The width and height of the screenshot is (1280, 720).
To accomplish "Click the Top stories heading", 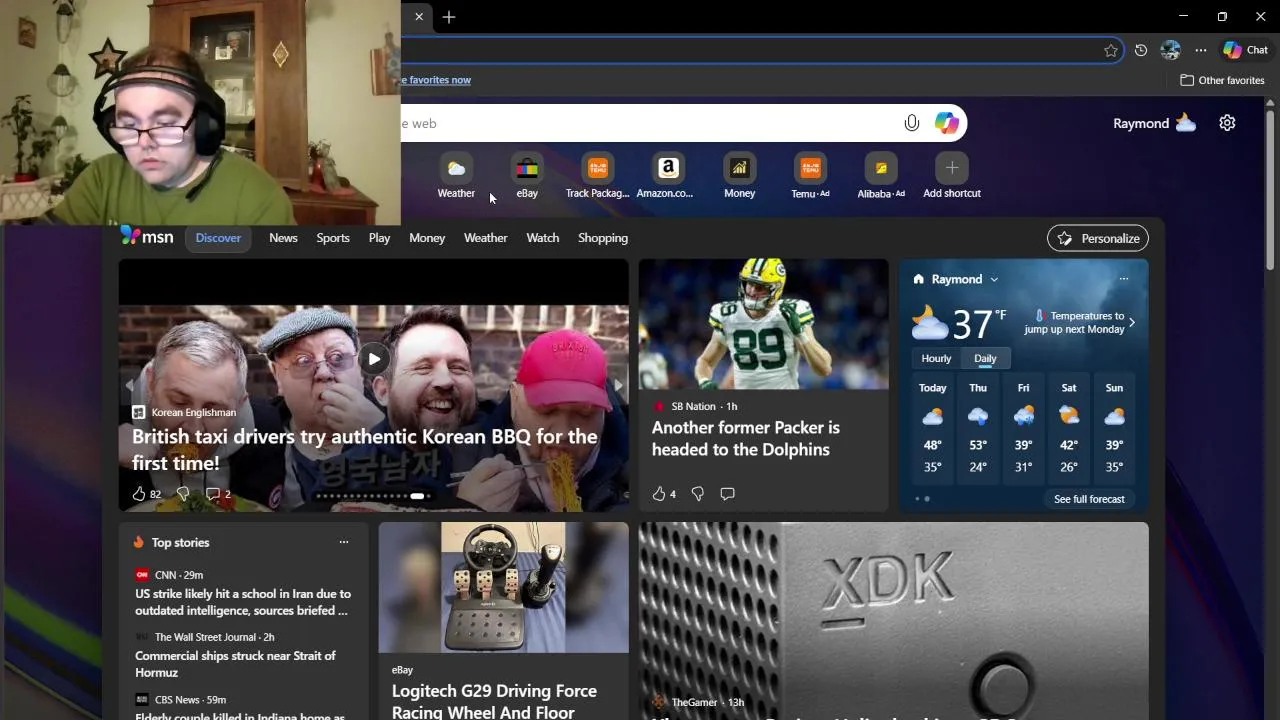I will [180, 542].
